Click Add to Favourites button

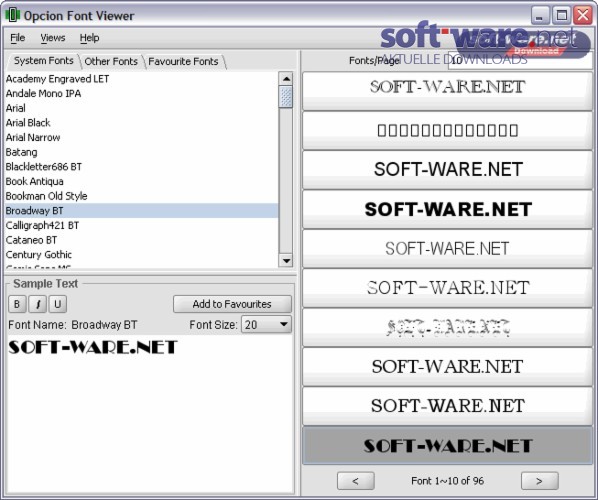point(232,304)
